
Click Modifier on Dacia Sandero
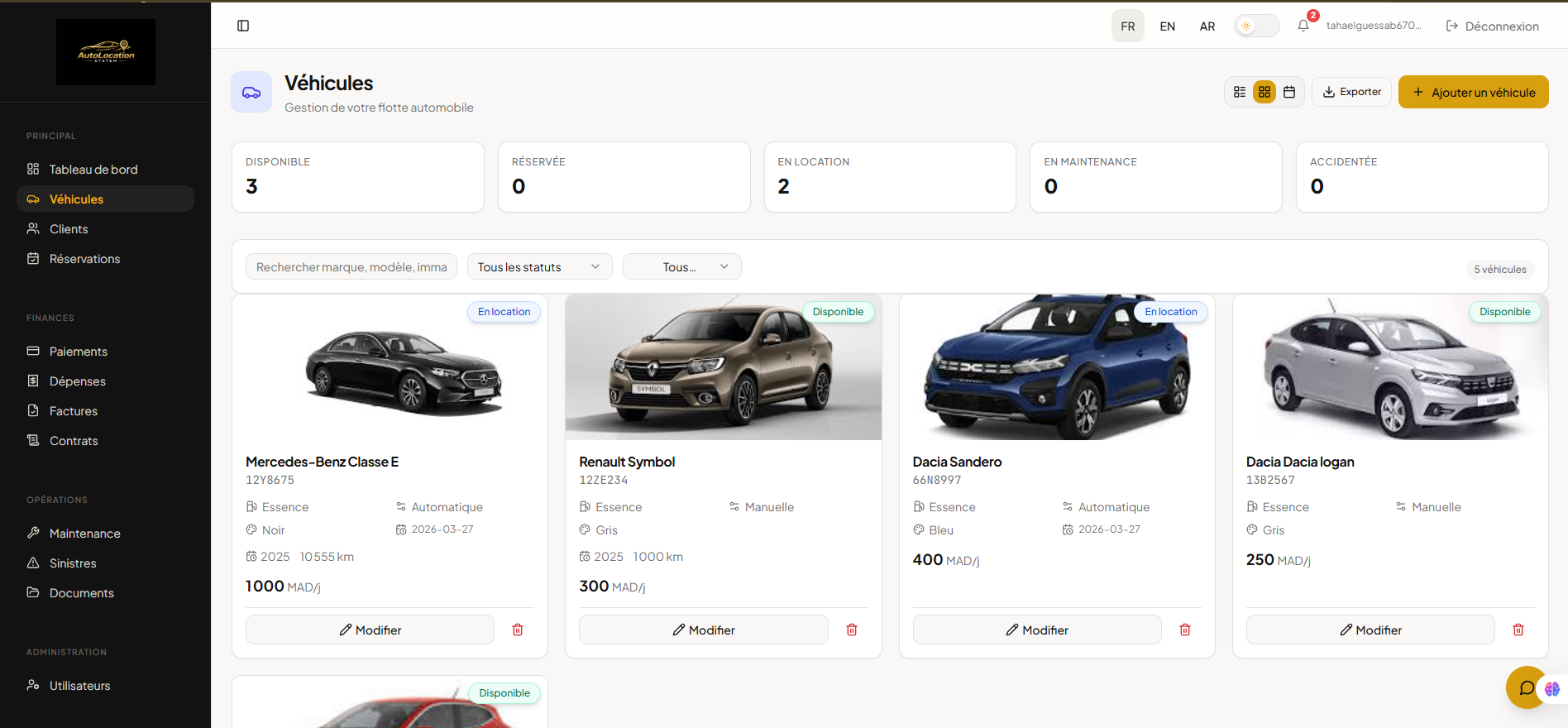click(x=1037, y=630)
